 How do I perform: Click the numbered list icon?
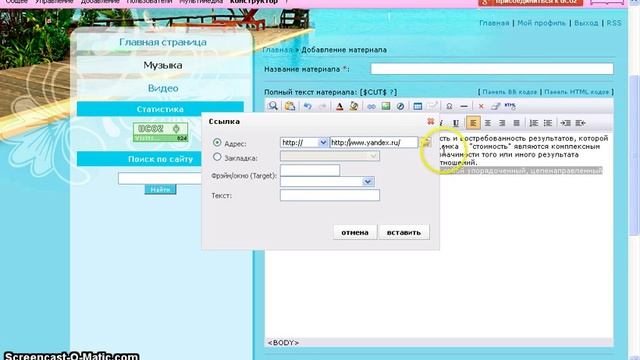pyautogui.click(x=533, y=123)
